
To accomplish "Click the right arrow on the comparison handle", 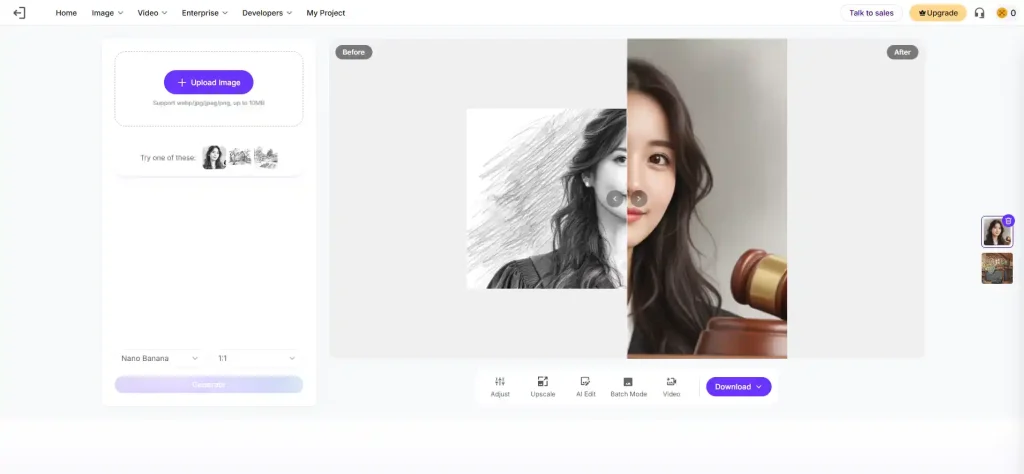I will [x=639, y=198].
